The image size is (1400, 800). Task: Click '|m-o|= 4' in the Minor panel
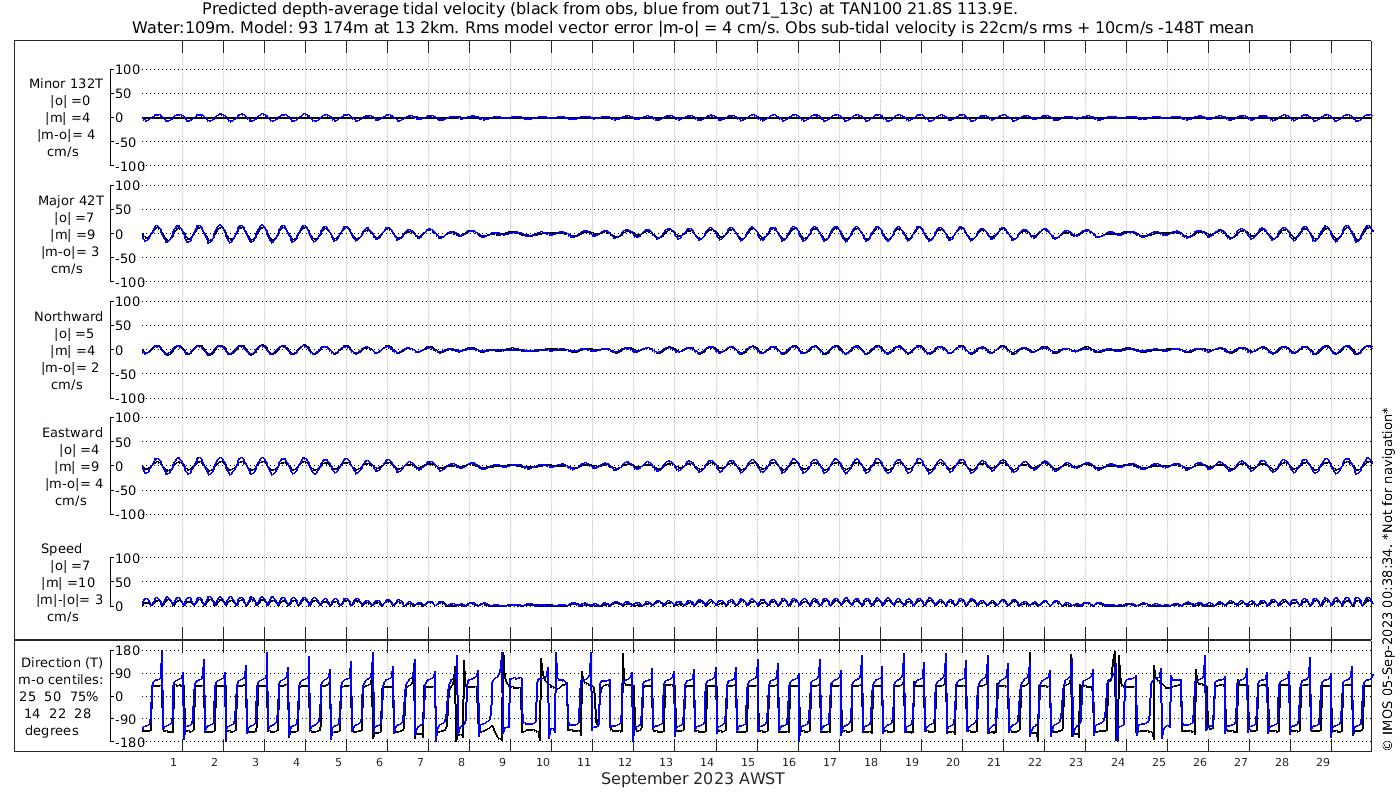coord(68,135)
